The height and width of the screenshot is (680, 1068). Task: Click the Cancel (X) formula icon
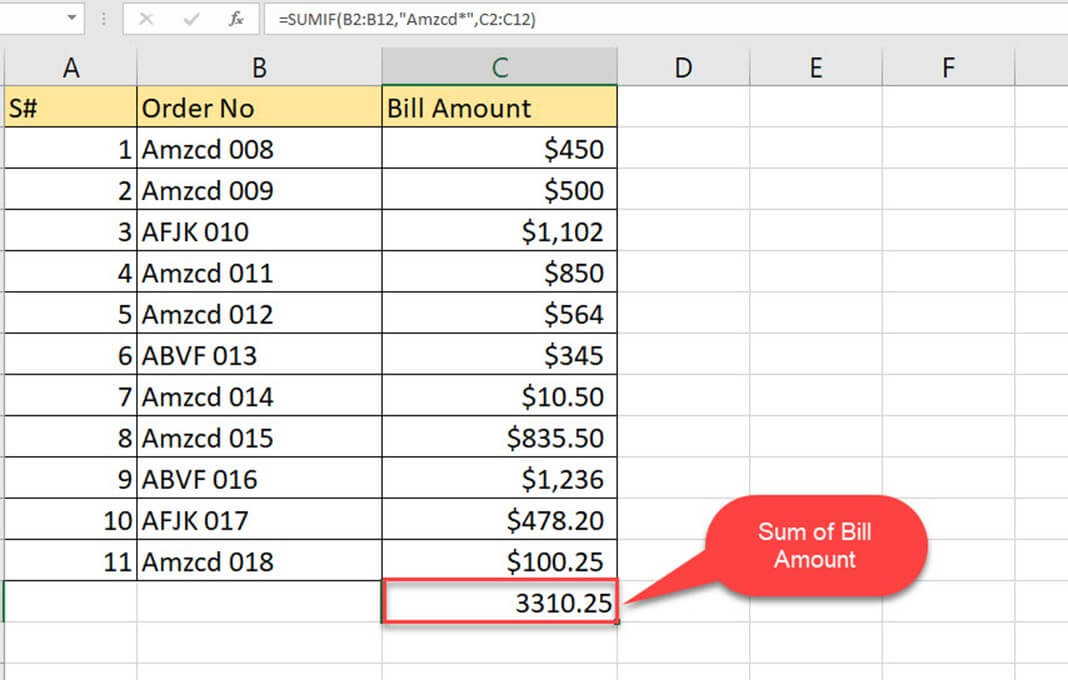(x=146, y=19)
